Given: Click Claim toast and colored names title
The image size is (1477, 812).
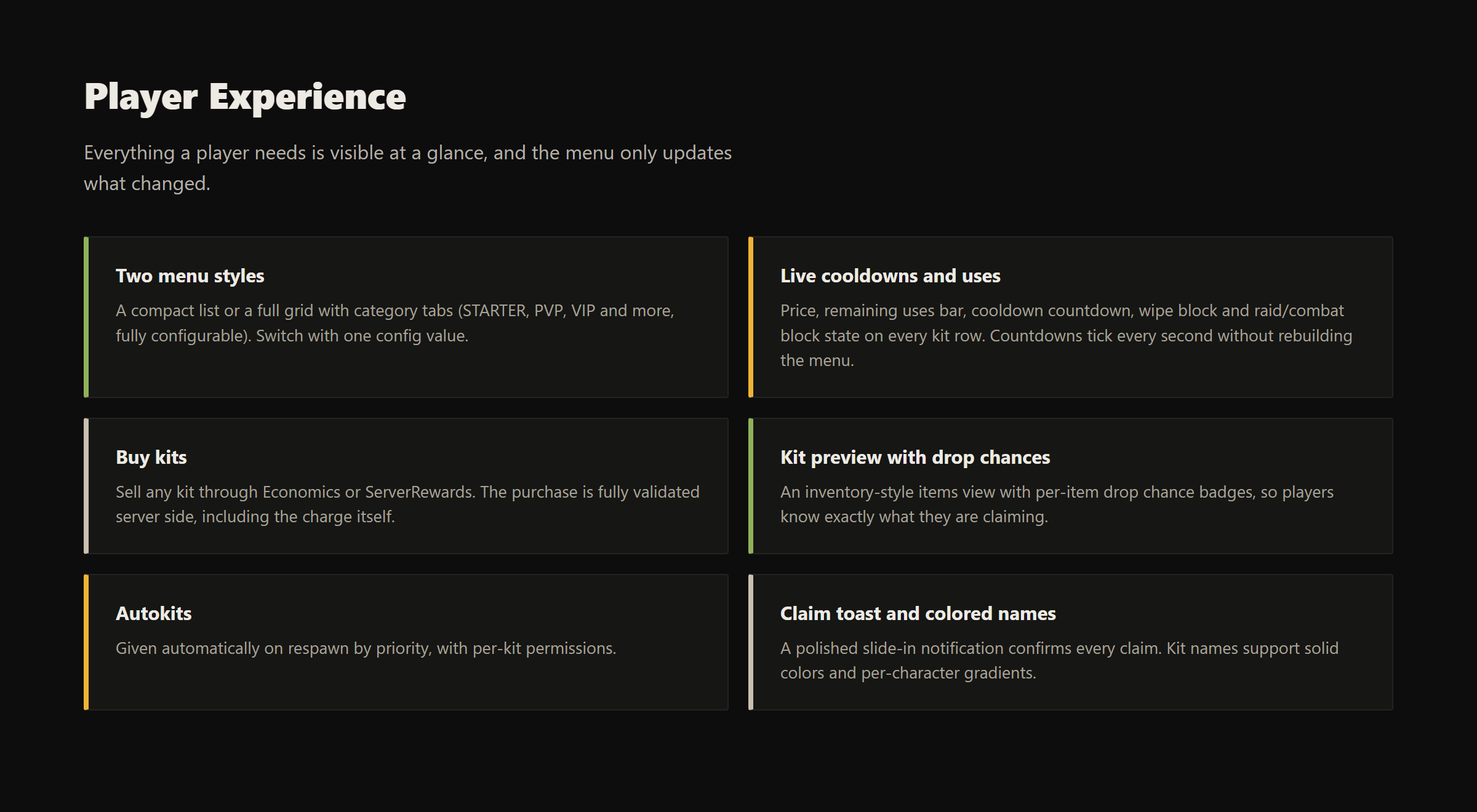Looking at the screenshot, I should tap(918, 614).
